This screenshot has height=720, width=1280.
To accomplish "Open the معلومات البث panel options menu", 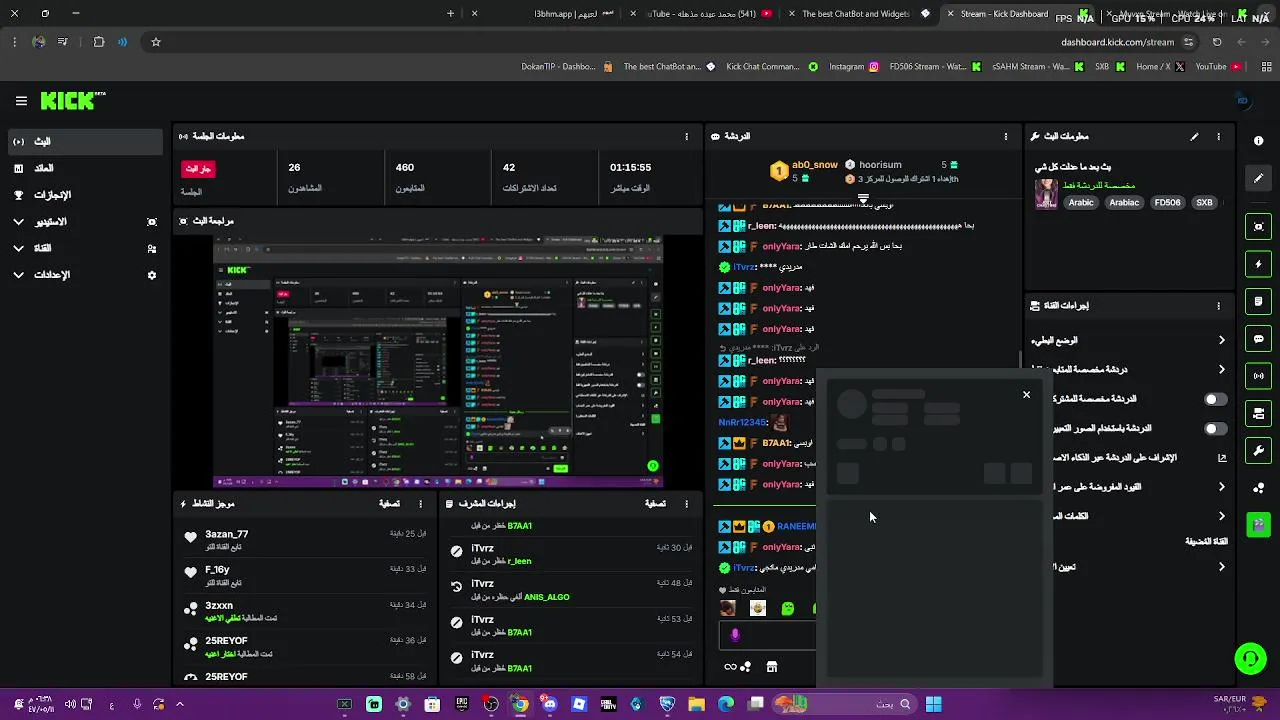I will (x=1218, y=136).
